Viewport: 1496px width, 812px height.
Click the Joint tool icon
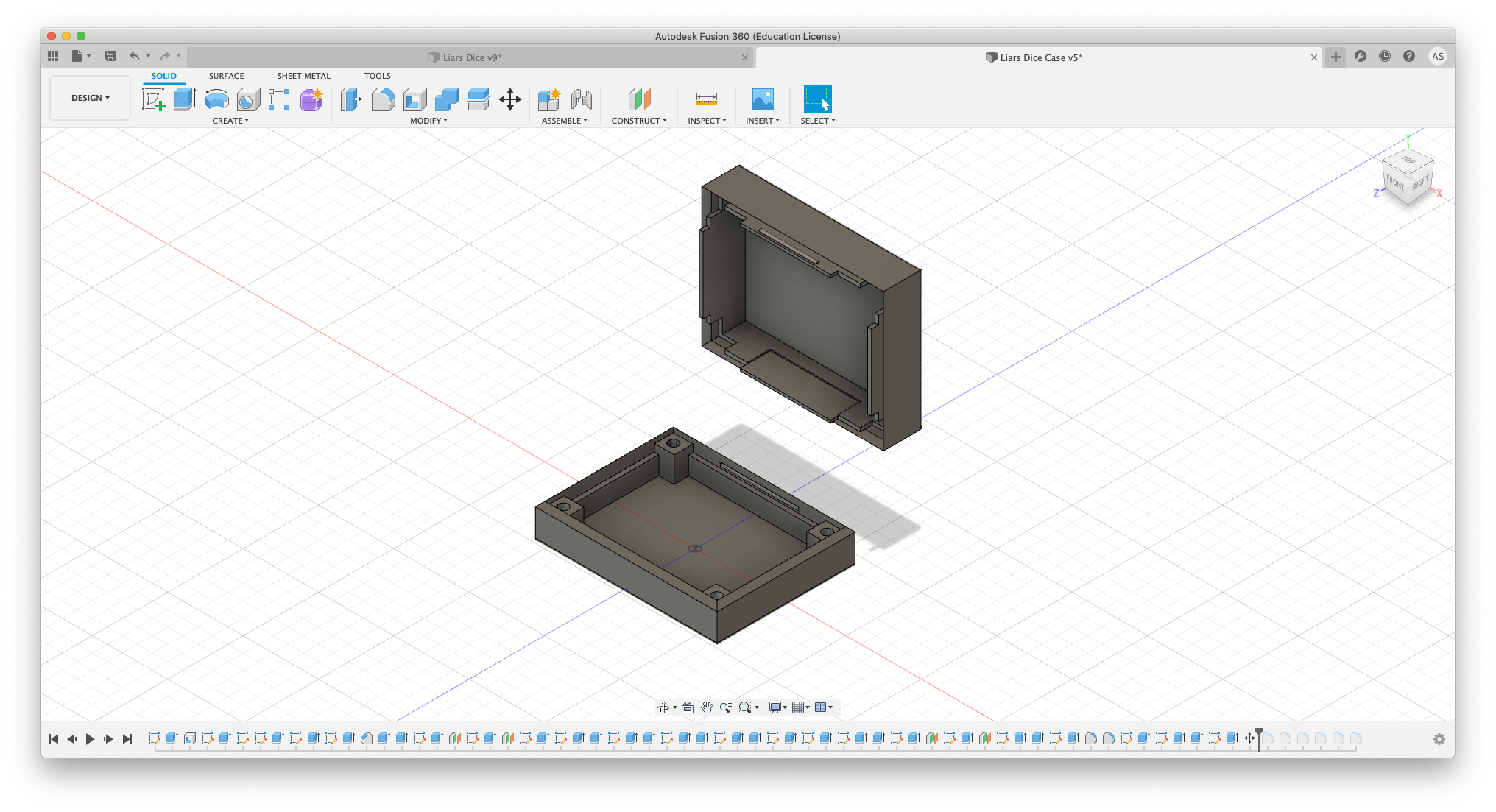click(581, 99)
